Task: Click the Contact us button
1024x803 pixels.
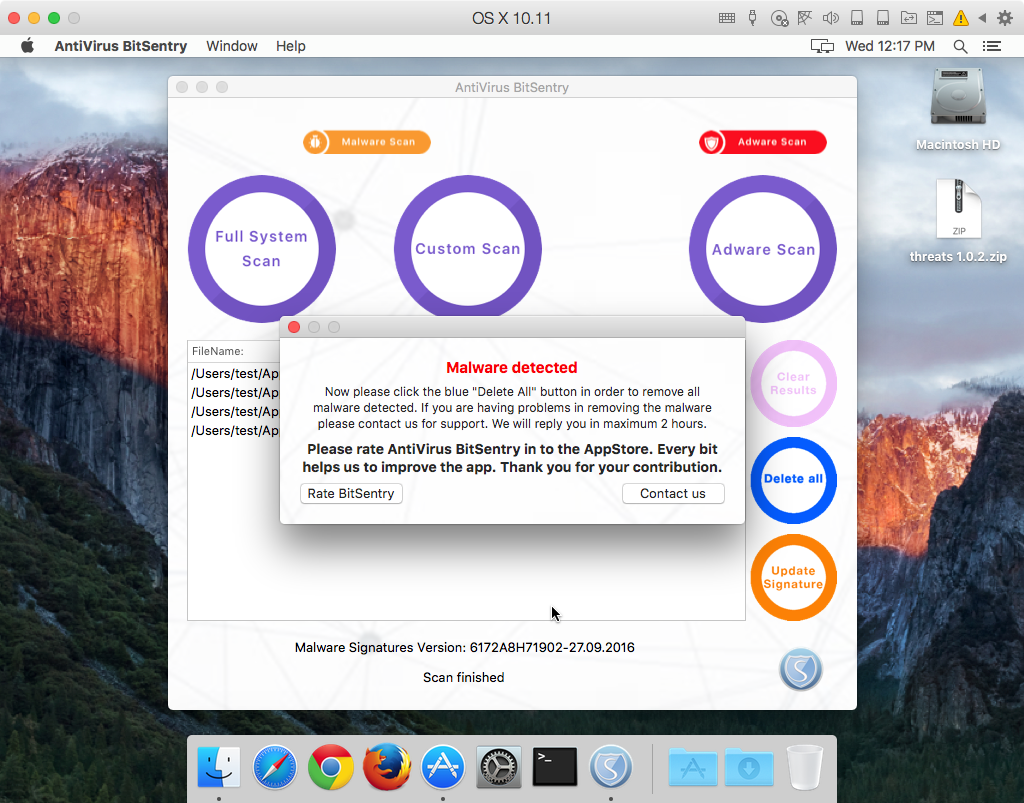Action: point(672,493)
